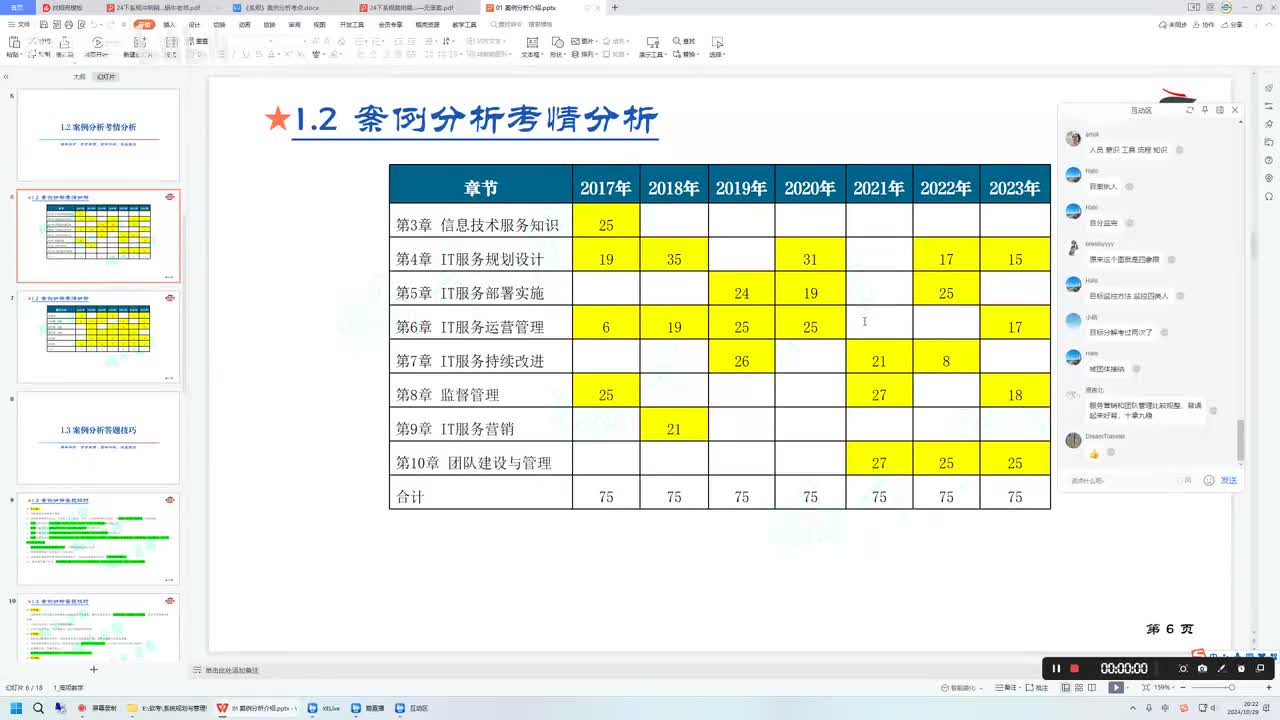
Task: Switch to the 大纲 outline pane tab
Action: 78,76
